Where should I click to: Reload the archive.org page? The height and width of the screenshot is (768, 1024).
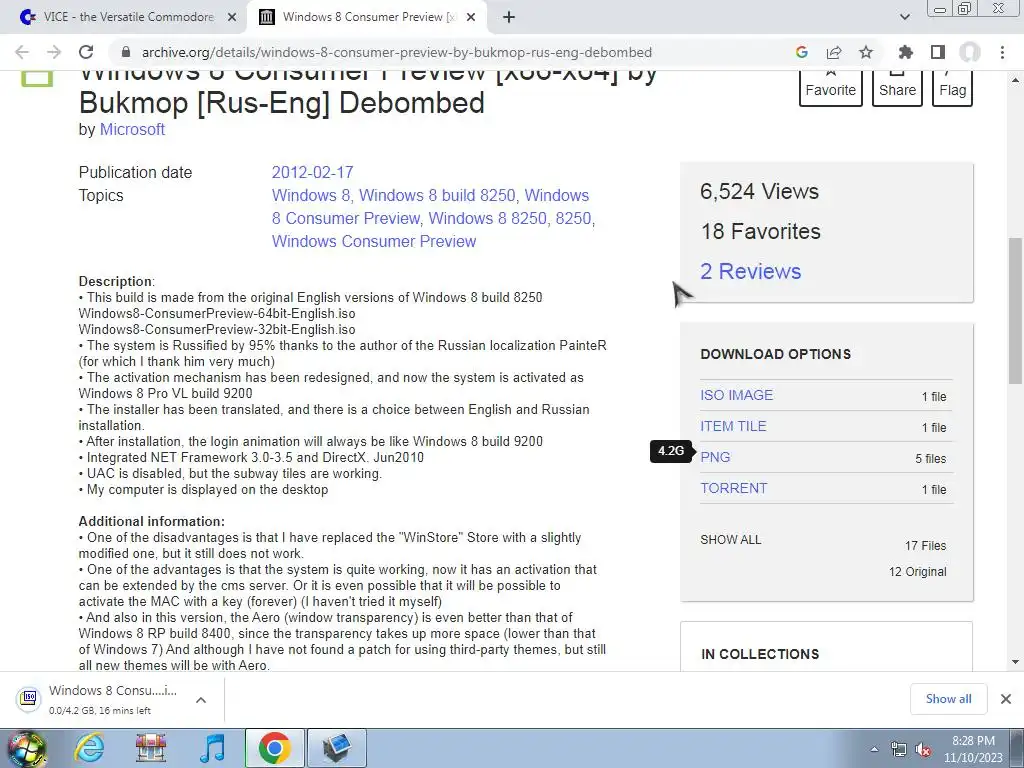[86, 52]
